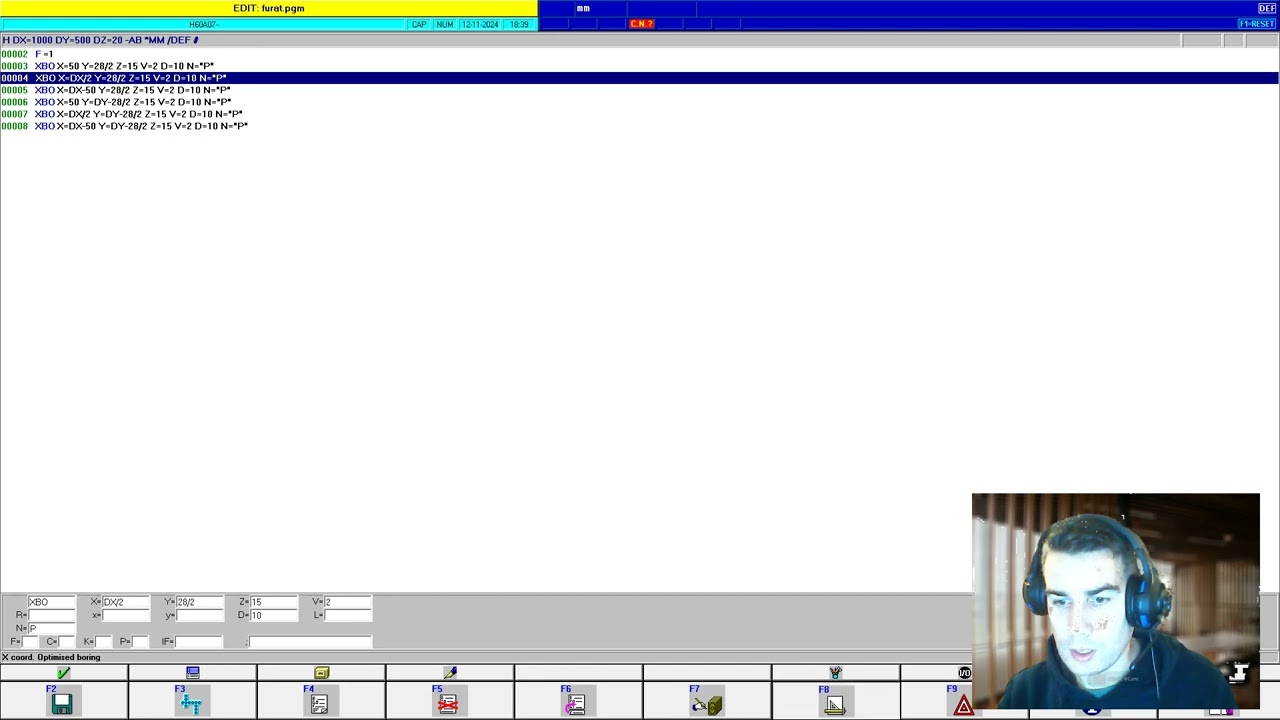
Task: Click the F4 document list icon
Action: pos(319,705)
